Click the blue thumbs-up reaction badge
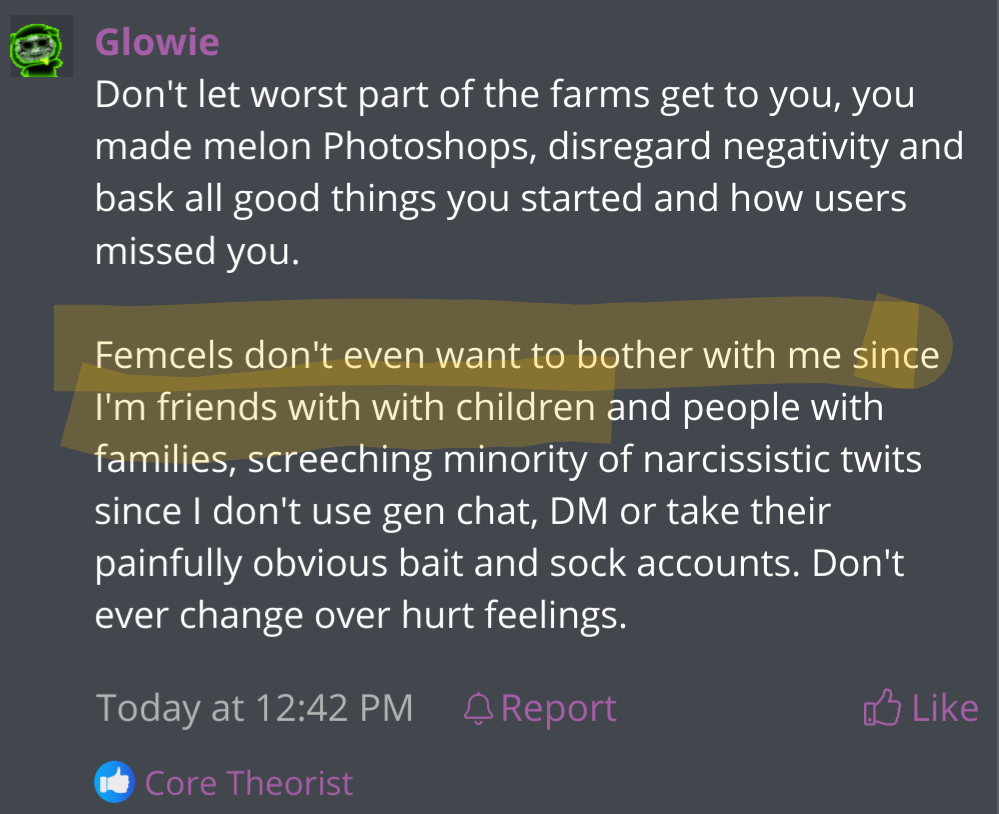Viewport: 999px width, 814px height. (114, 782)
